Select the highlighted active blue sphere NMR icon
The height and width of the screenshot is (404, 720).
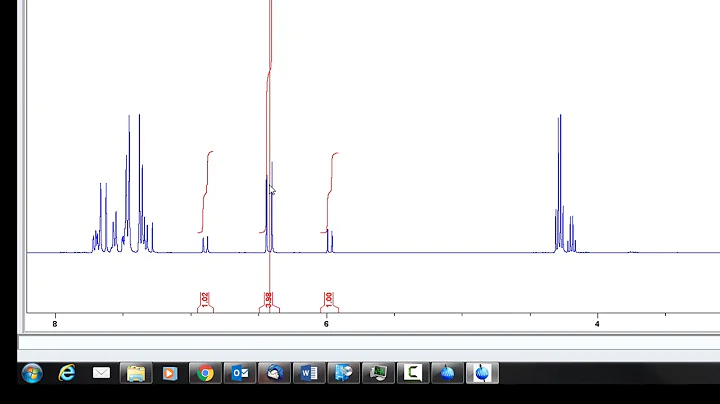(x=482, y=373)
